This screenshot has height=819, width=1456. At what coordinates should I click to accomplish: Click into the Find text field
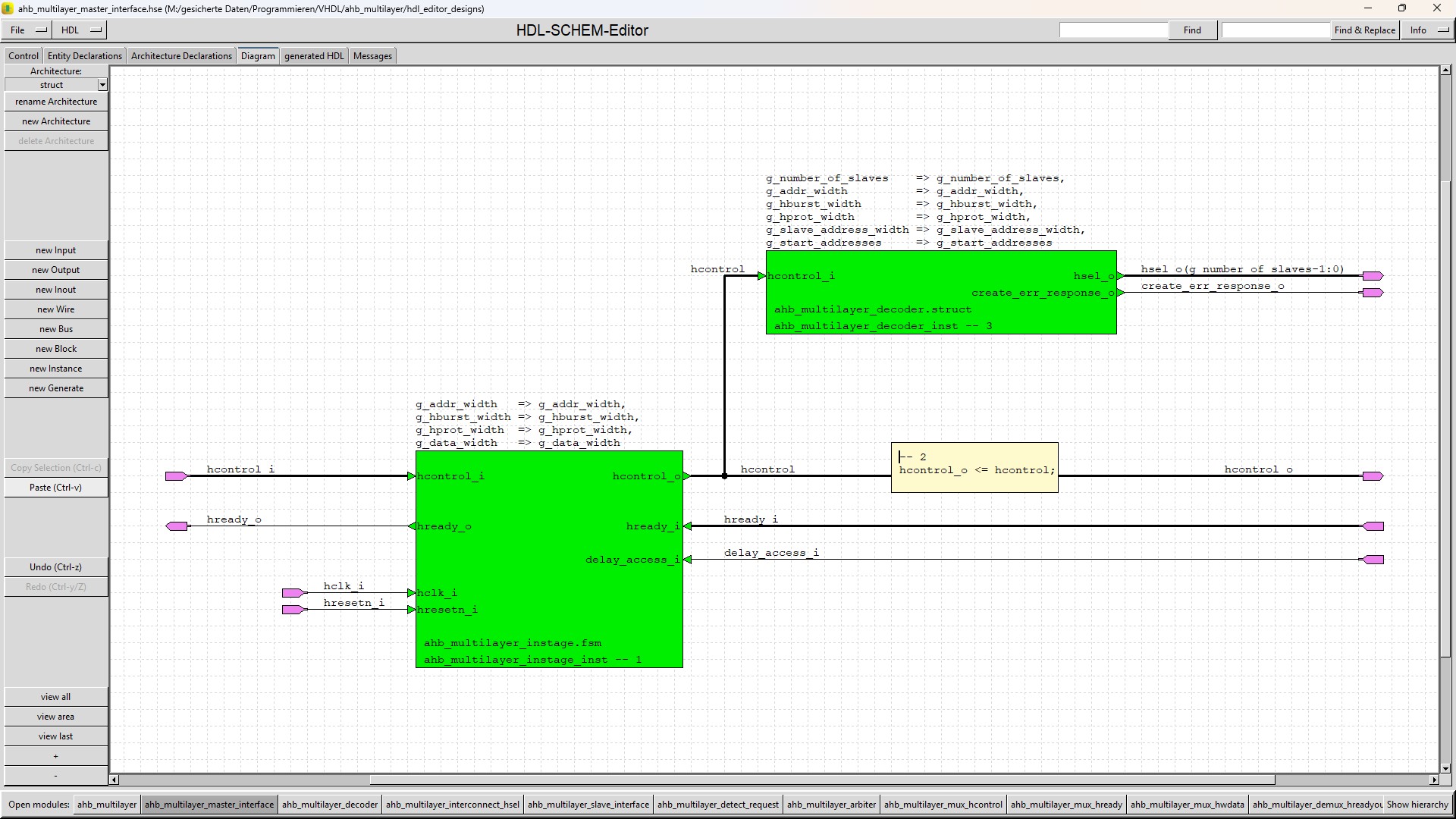[1112, 30]
